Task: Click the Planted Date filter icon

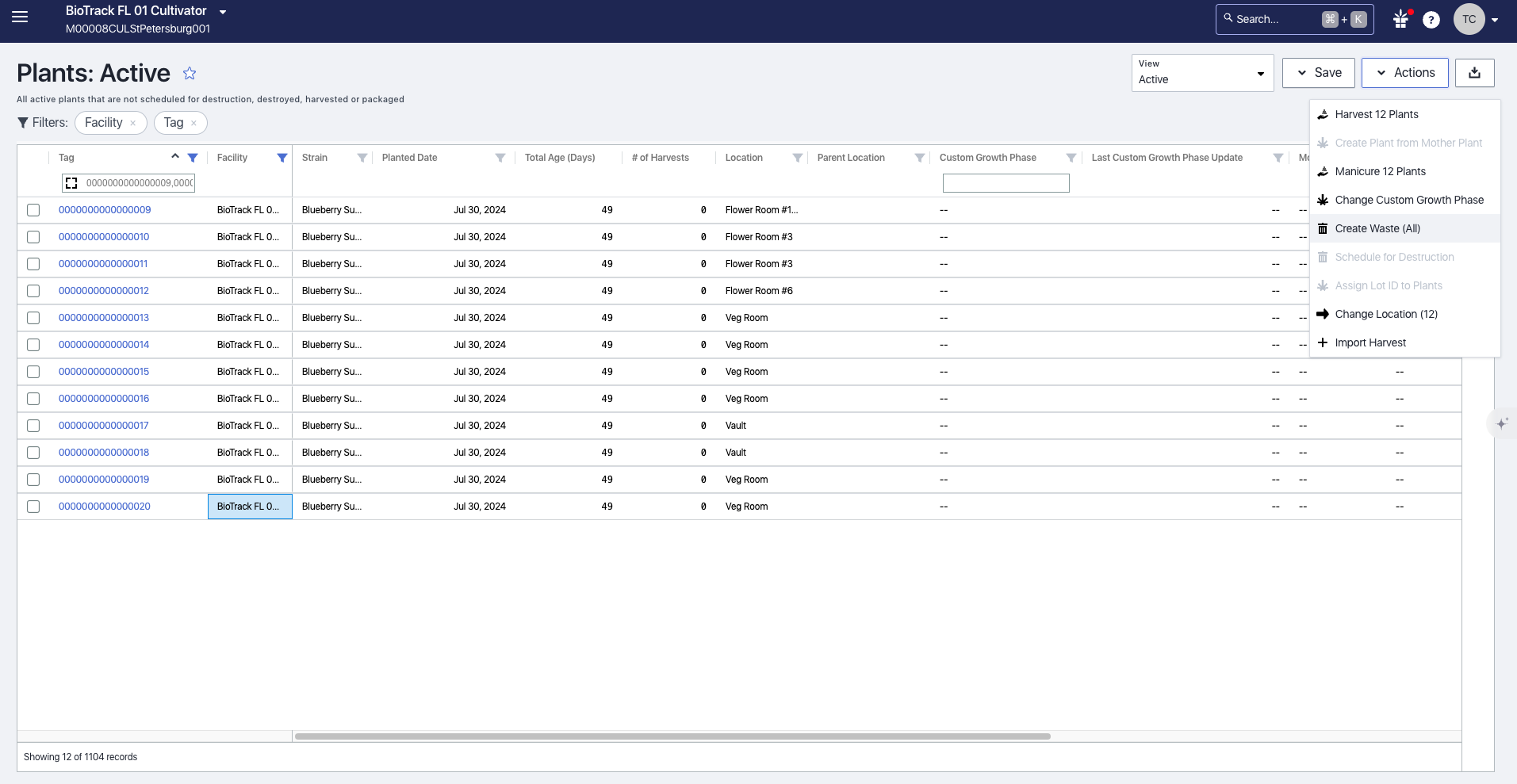Action: tap(500, 158)
